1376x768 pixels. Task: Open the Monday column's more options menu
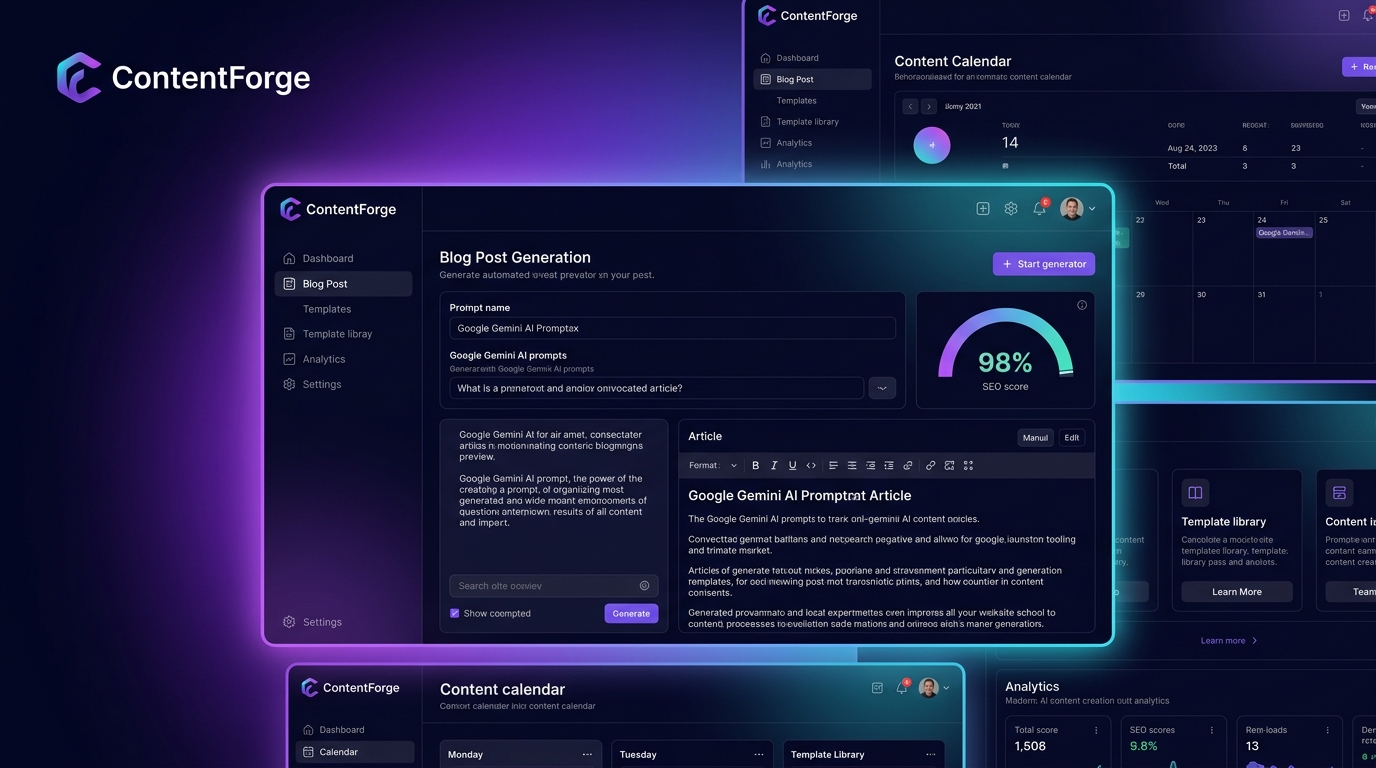tap(587, 755)
